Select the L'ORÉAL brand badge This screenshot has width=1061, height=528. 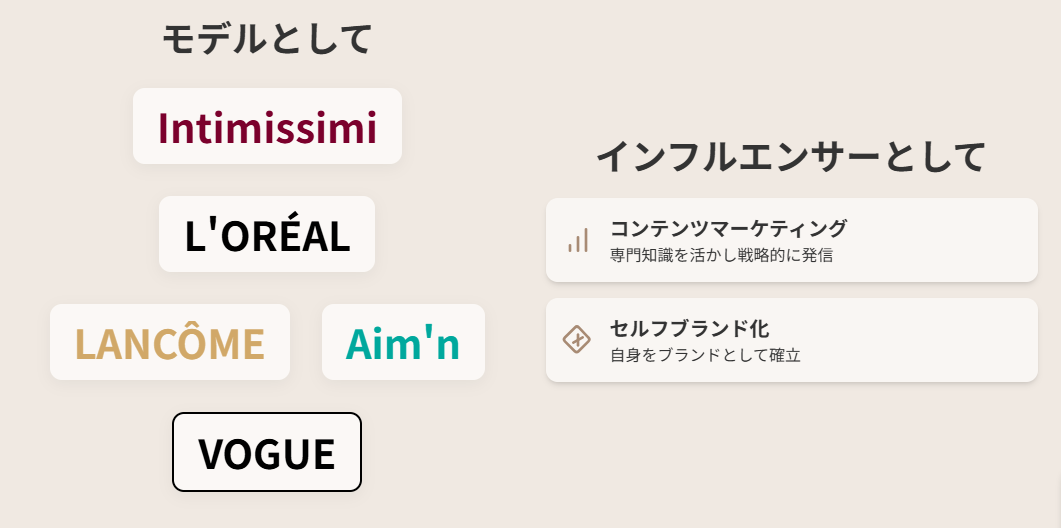pyautogui.click(x=267, y=234)
